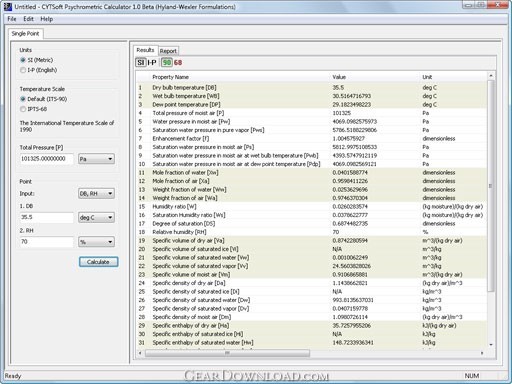Switch to the Report tab

coord(168,51)
